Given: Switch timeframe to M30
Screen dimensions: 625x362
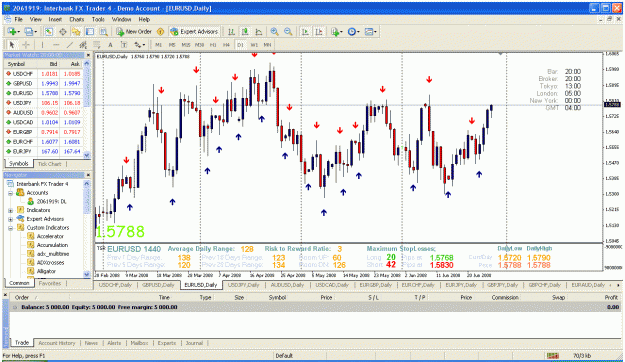Looking at the screenshot, I should pos(199,45).
